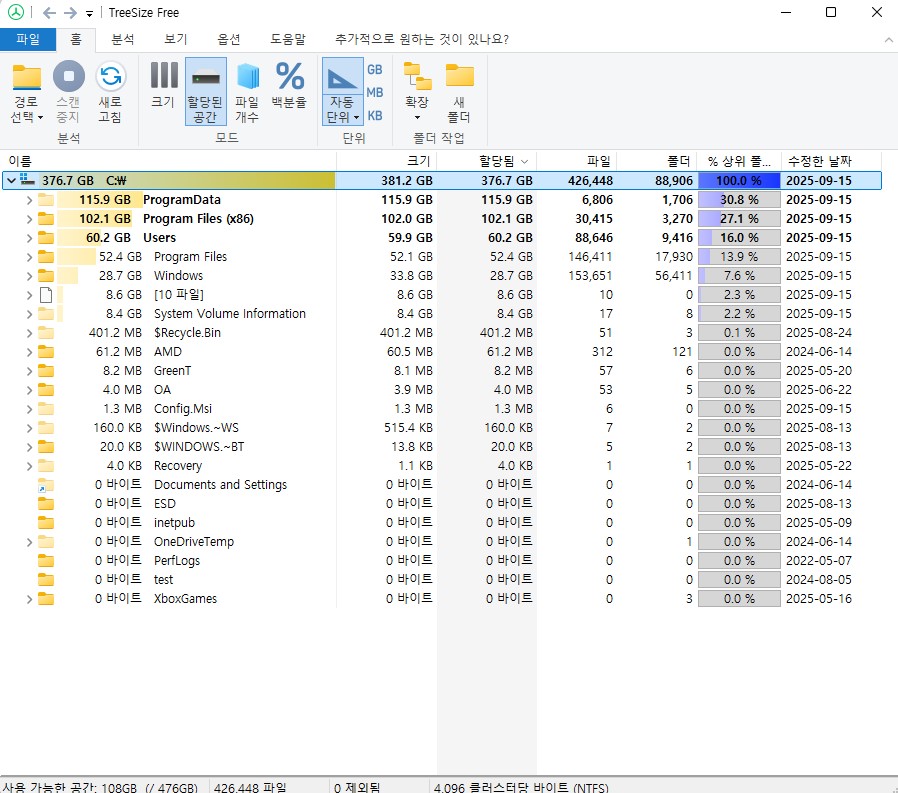The image size is (898, 793).
Task: Click the Program Files (x86) folder icon
Action: pyautogui.click(x=46, y=219)
